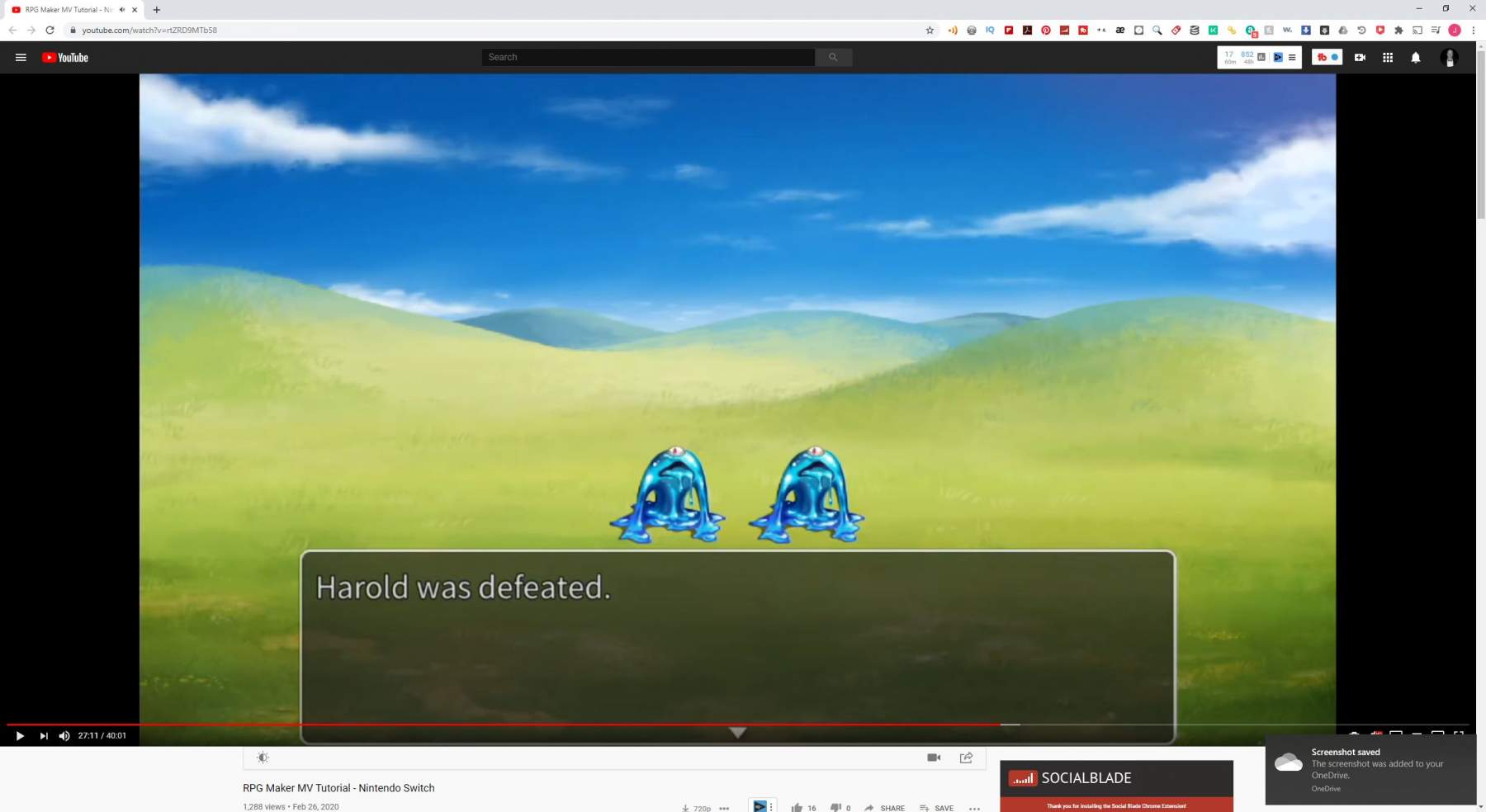
Task: Close the RPG Maker MV Tutorial tab
Action: pos(135,10)
